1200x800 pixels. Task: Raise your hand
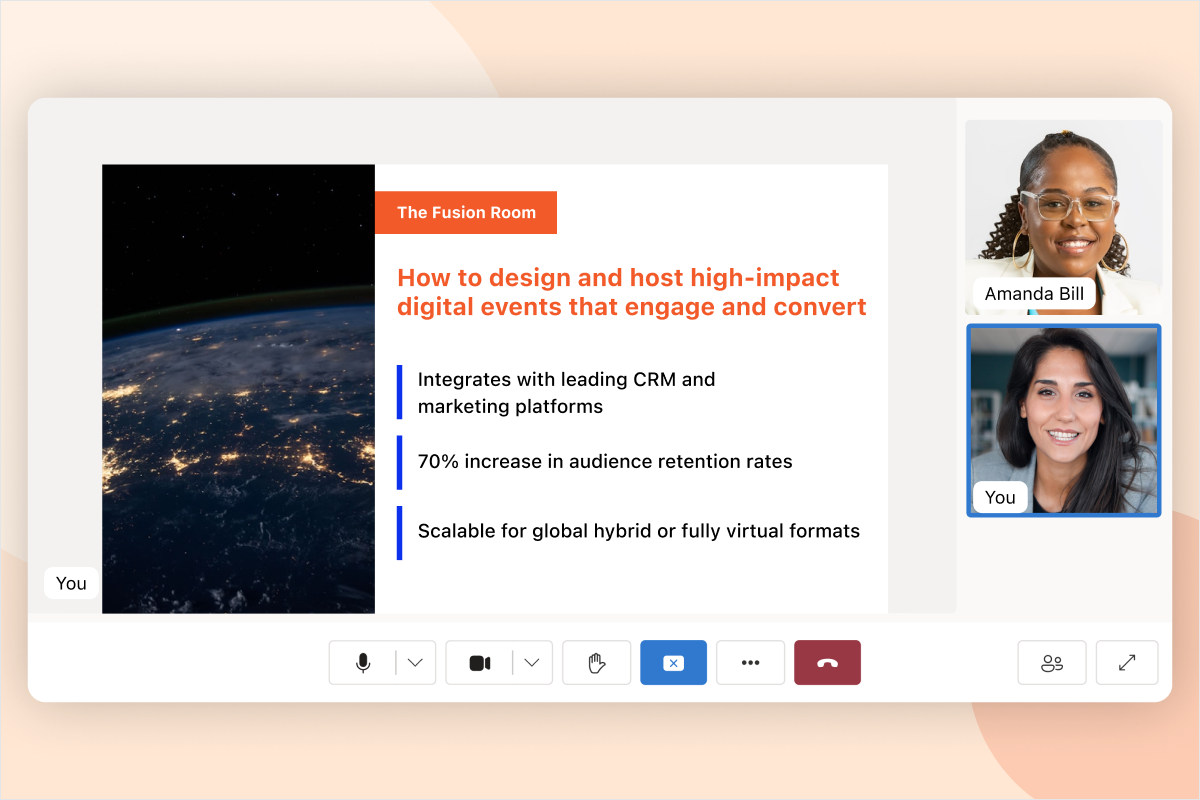pos(597,663)
